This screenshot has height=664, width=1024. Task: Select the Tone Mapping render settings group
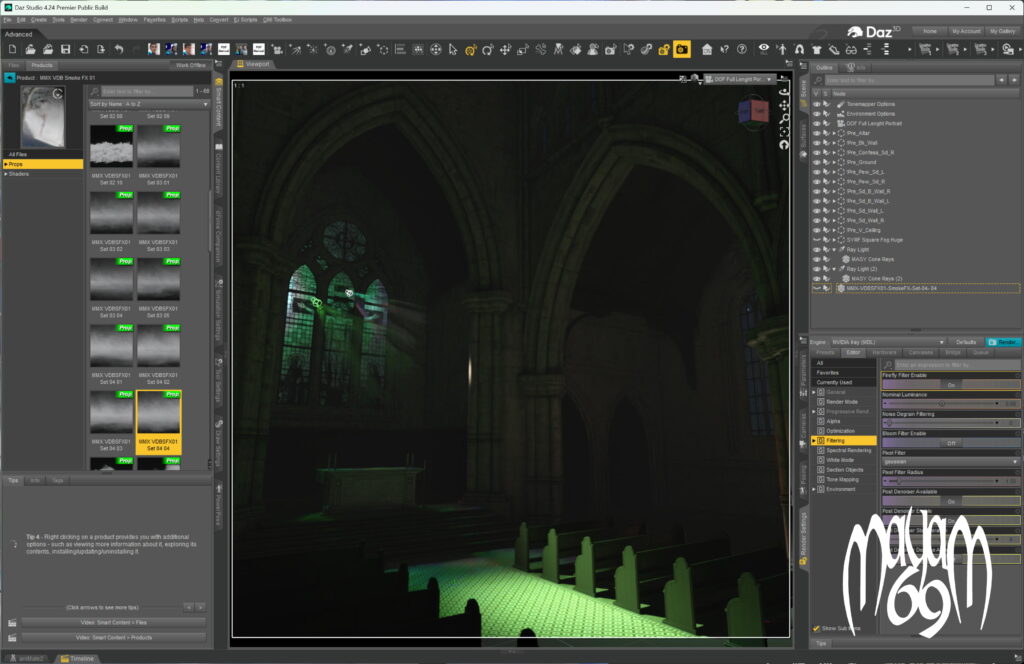click(x=842, y=480)
